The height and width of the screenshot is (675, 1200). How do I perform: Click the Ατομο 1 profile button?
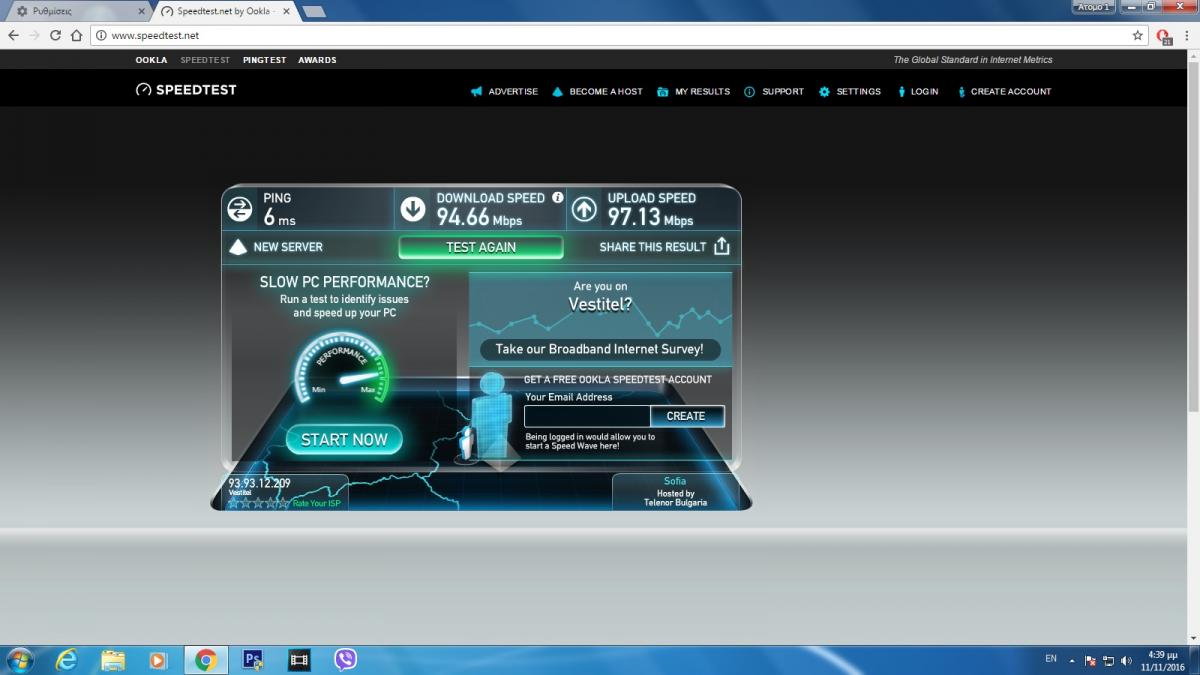[x=1094, y=6]
